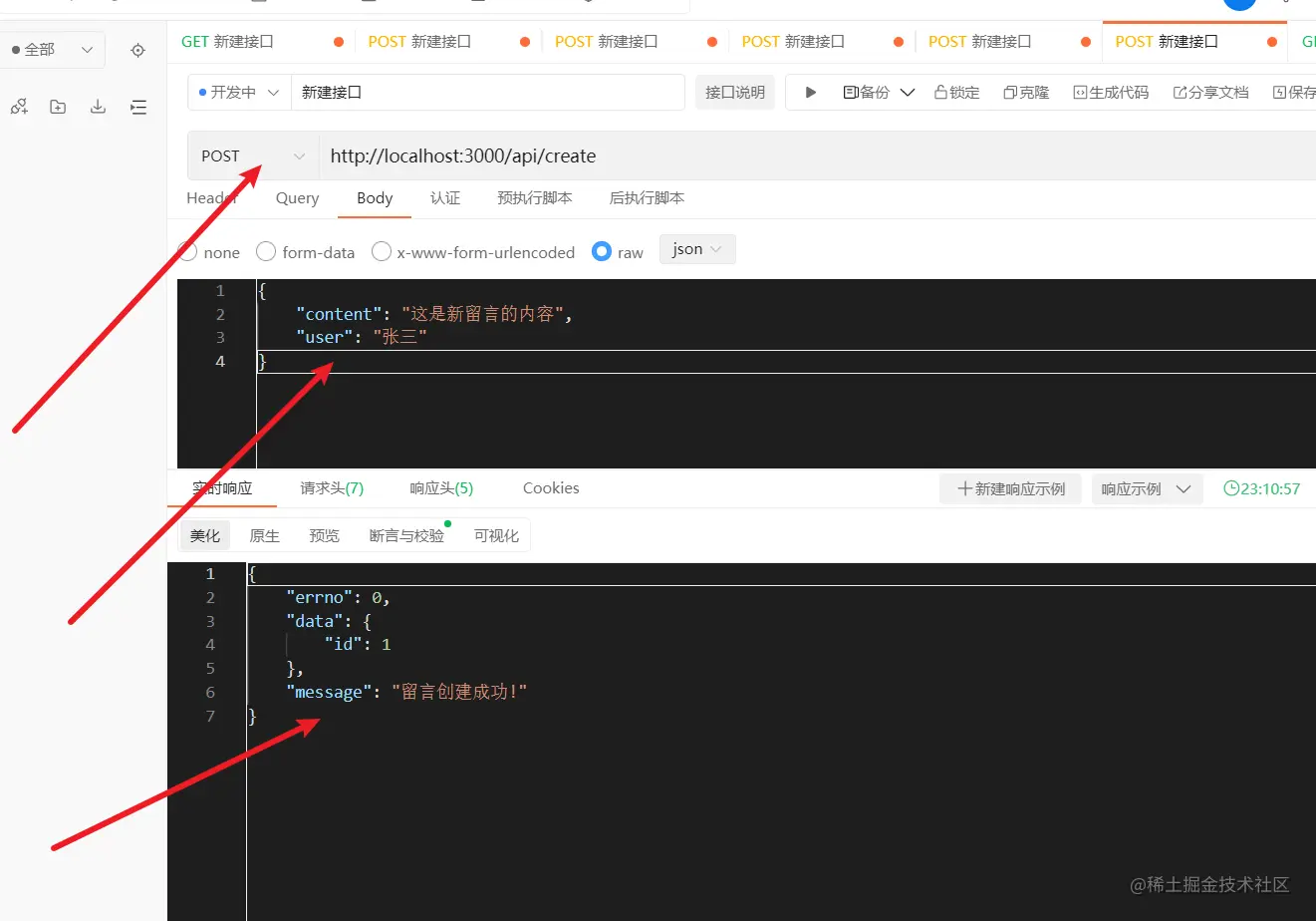Switch to the 实时响应 tab
This screenshot has height=921, width=1316.
click(x=222, y=488)
